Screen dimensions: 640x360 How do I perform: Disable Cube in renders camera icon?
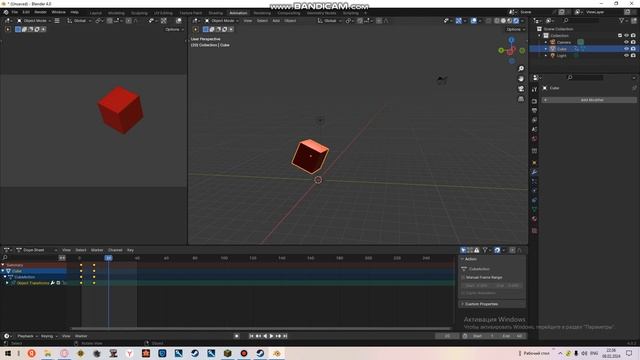[633, 49]
